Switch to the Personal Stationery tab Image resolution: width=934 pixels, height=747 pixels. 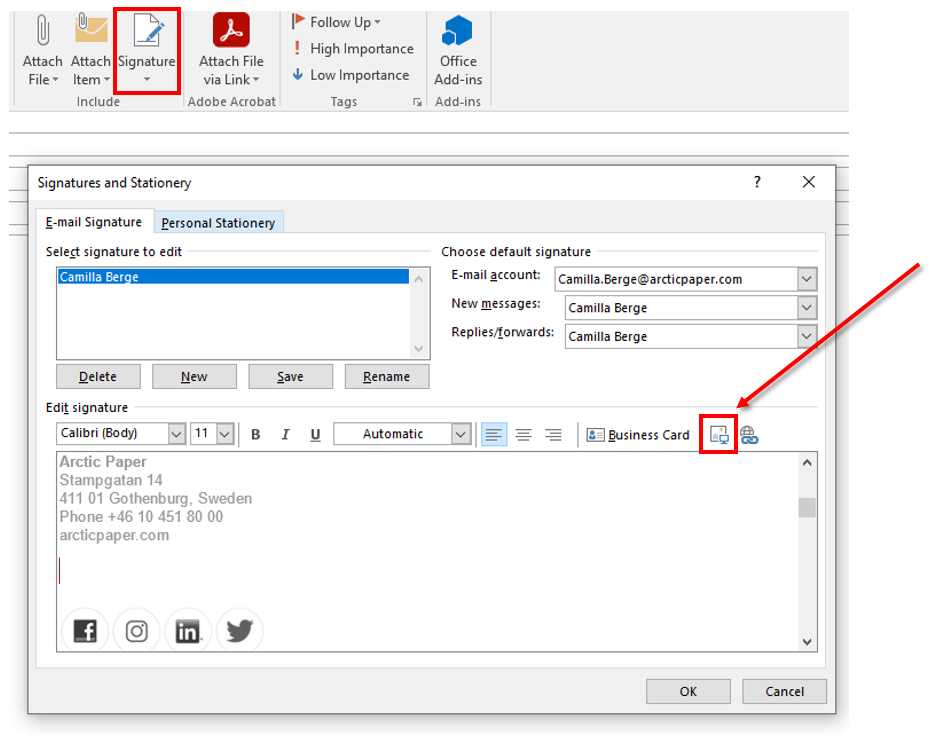pyautogui.click(x=218, y=223)
